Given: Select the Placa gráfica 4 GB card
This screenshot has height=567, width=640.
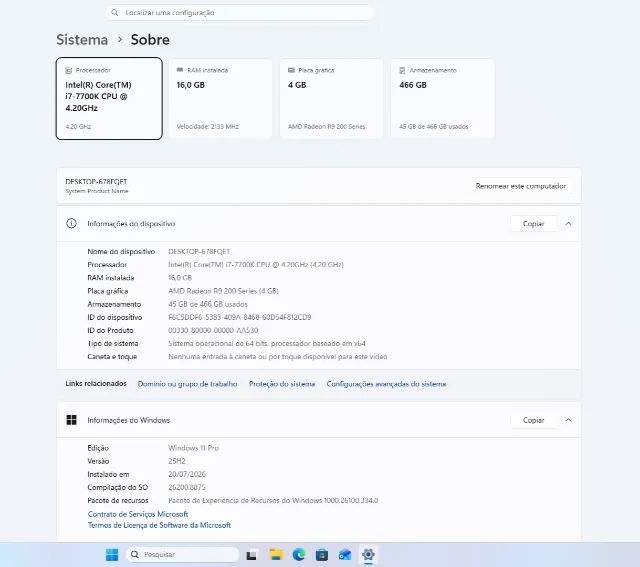Looking at the screenshot, I should pos(331,98).
